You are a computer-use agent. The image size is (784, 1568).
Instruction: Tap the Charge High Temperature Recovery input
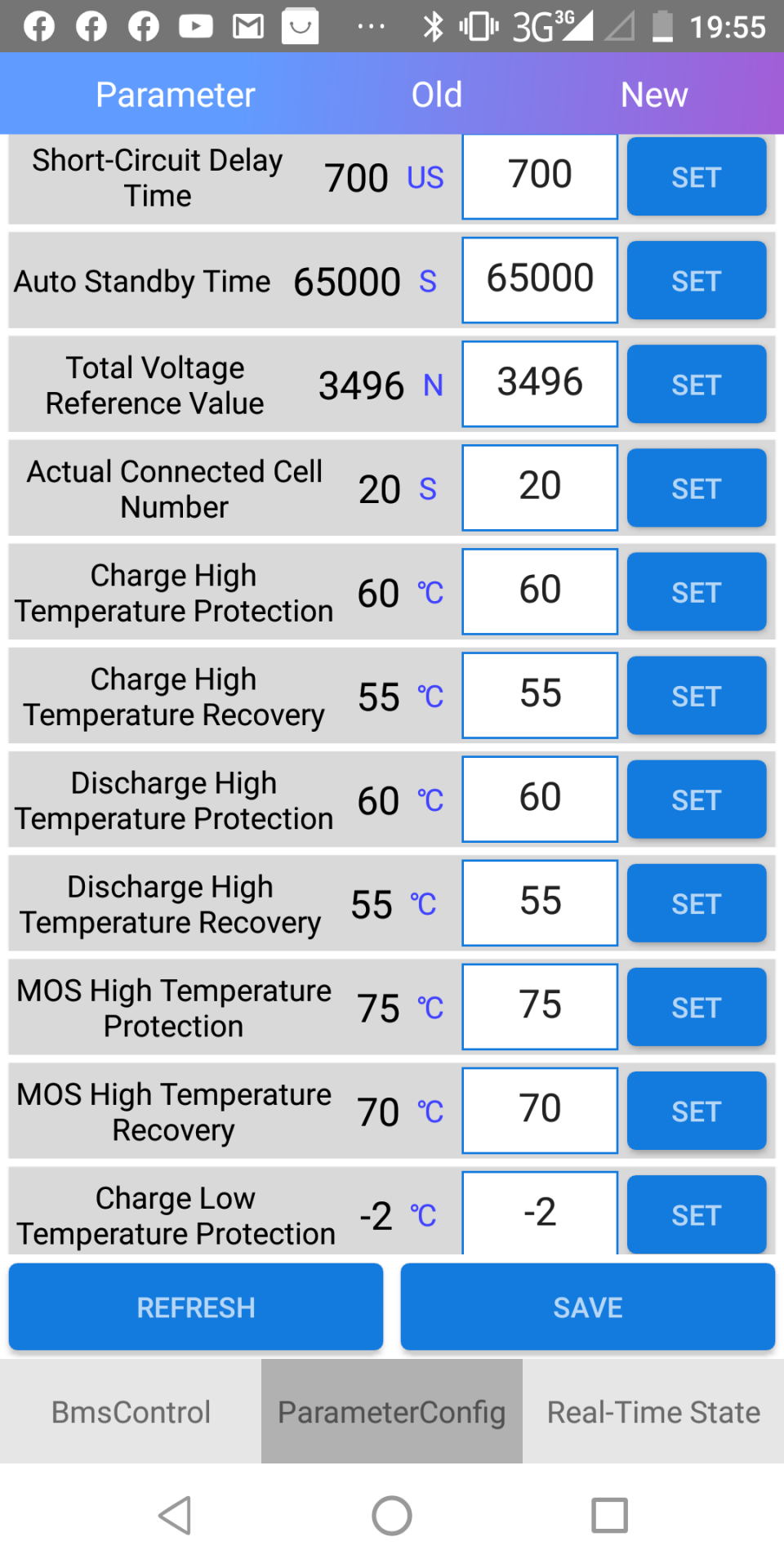(540, 695)
